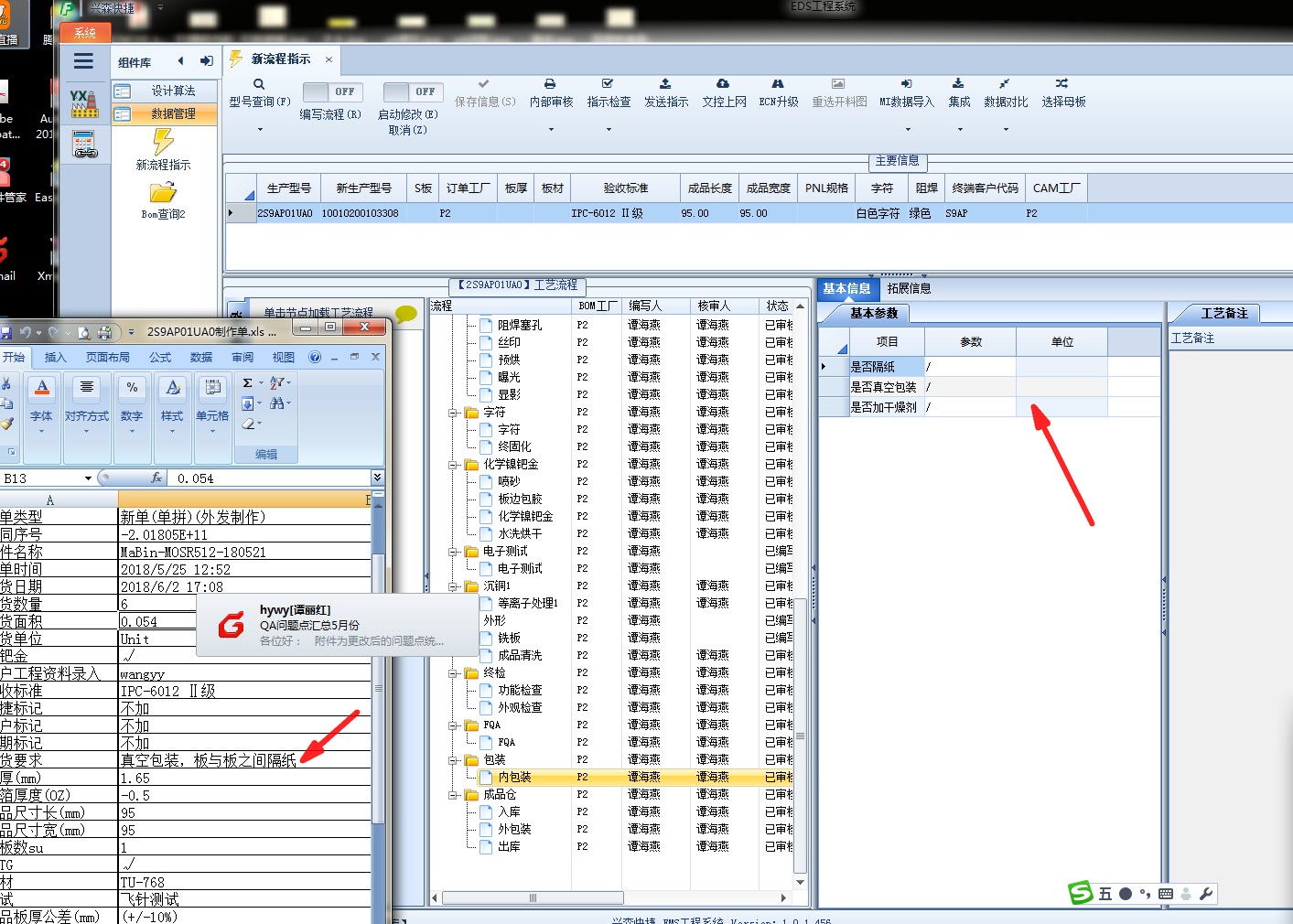The height and width of the screenshot is (924, 1293).
Task: Click the clear eraser icon in Excel
Action: click(248, 424)
